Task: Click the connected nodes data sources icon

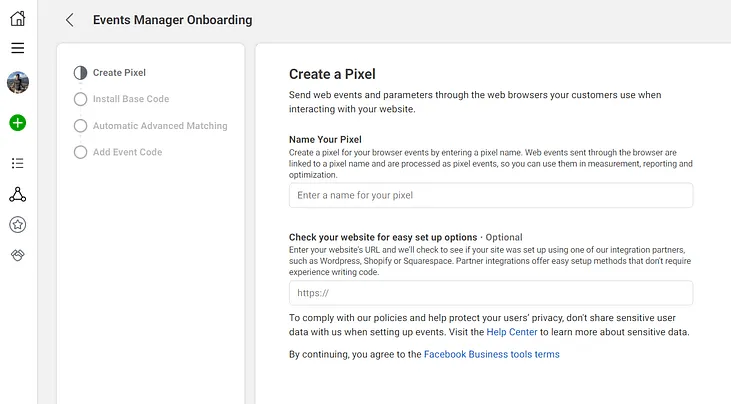Action: tap(17, 194)
